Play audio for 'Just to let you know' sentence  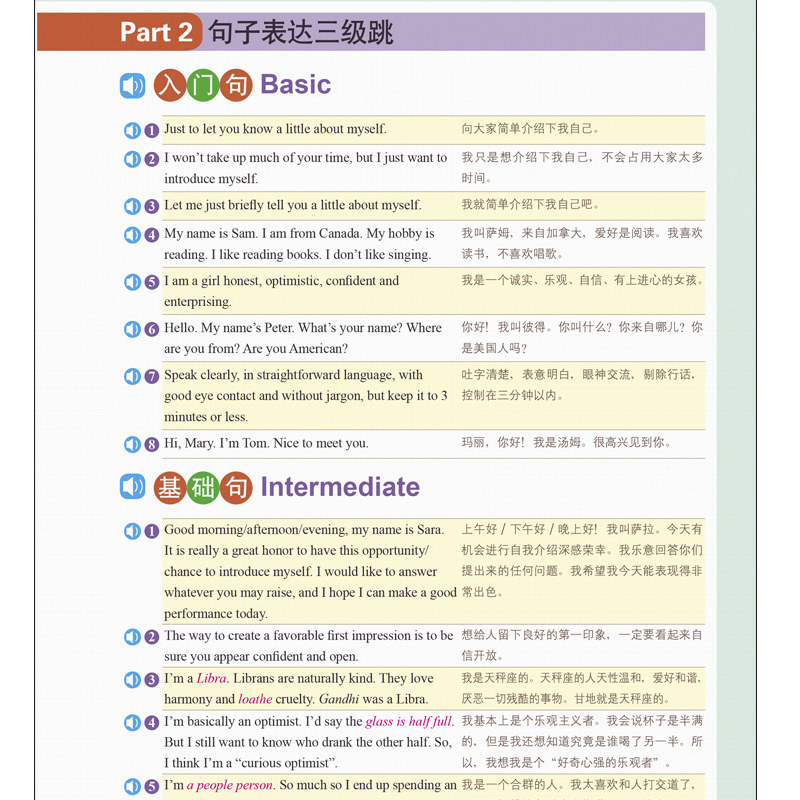[133, 131]
